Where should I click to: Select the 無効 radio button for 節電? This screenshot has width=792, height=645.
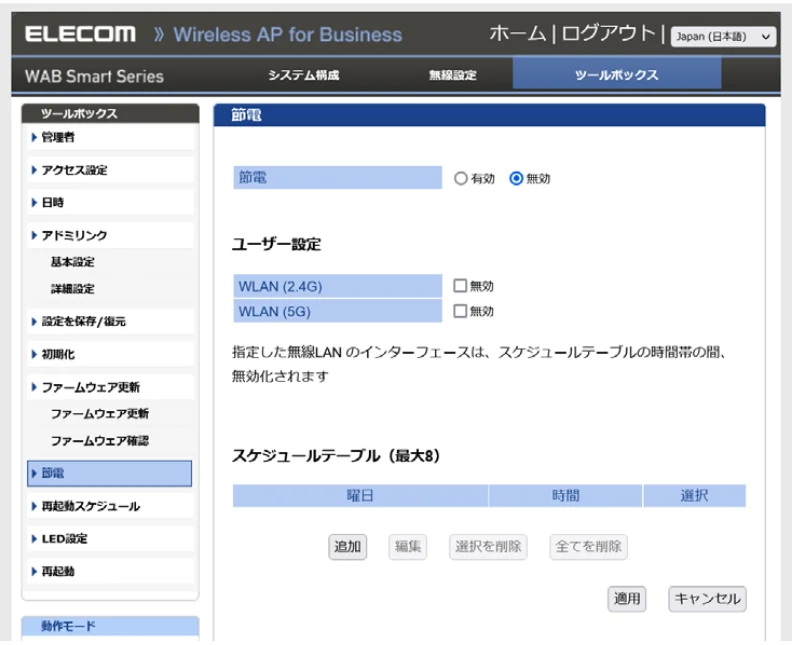point(516,178)
